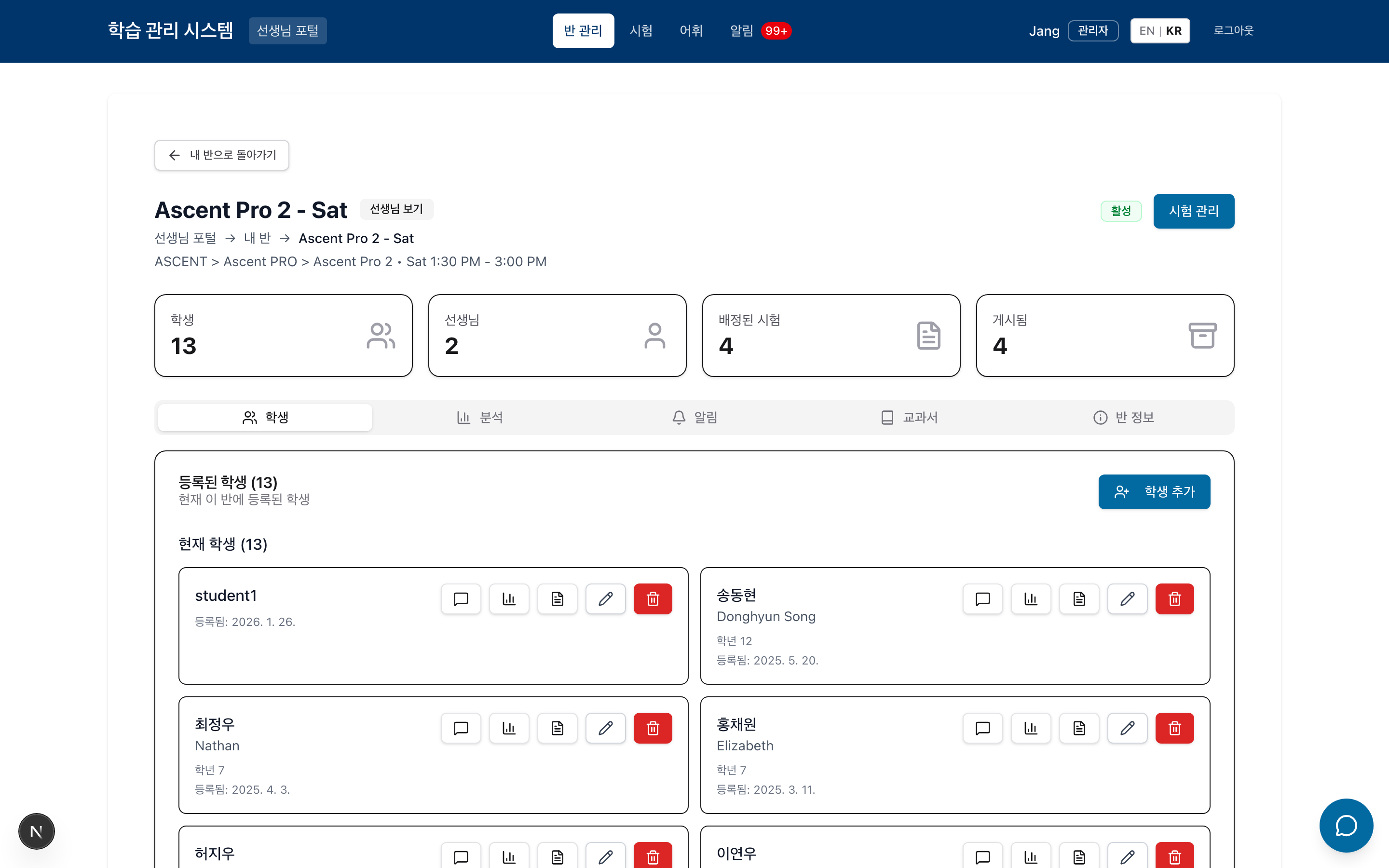
Task: Open the 교과서 tab
Action: pyautogui.click(x=909, y=417)
